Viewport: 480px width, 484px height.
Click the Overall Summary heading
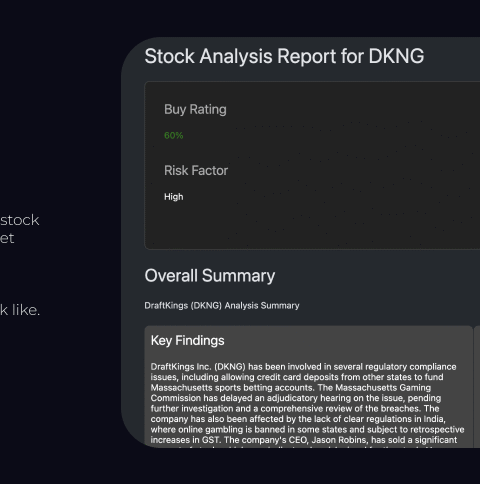coord(210,276)
